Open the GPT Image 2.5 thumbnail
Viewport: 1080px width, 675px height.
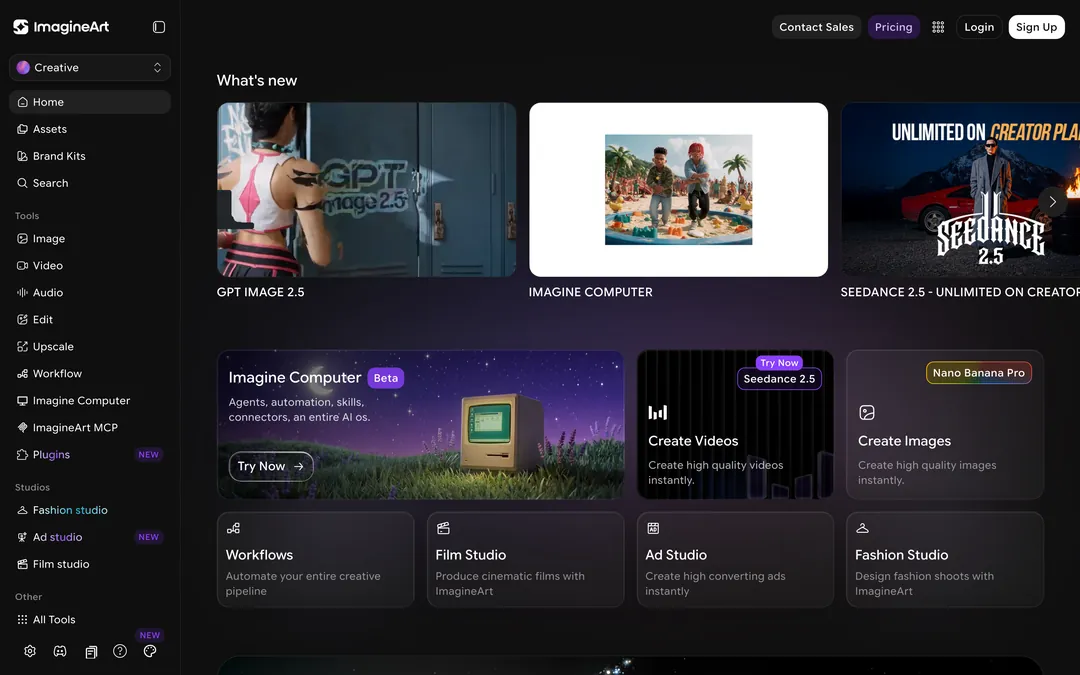pyautogui.click(x=366, y=190)
